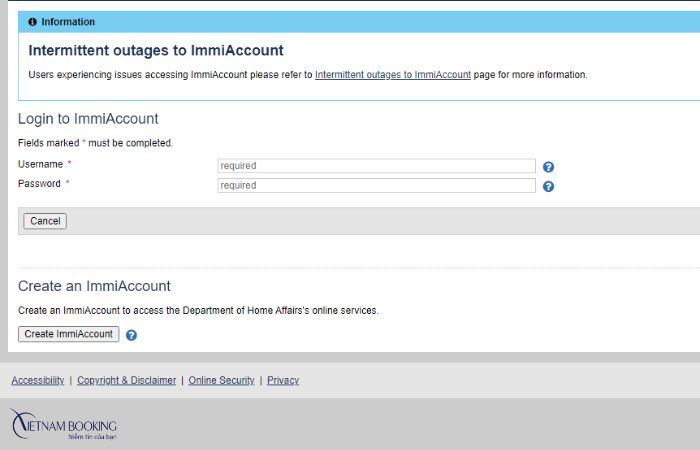Click the Information icon in the banner header
The image size is (700, 450).
point(32,22)
